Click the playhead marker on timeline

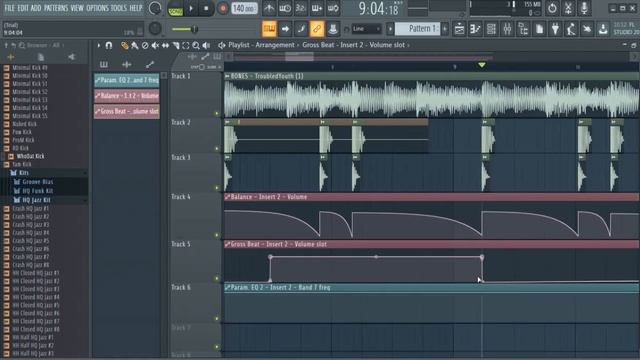click(482, 65)
